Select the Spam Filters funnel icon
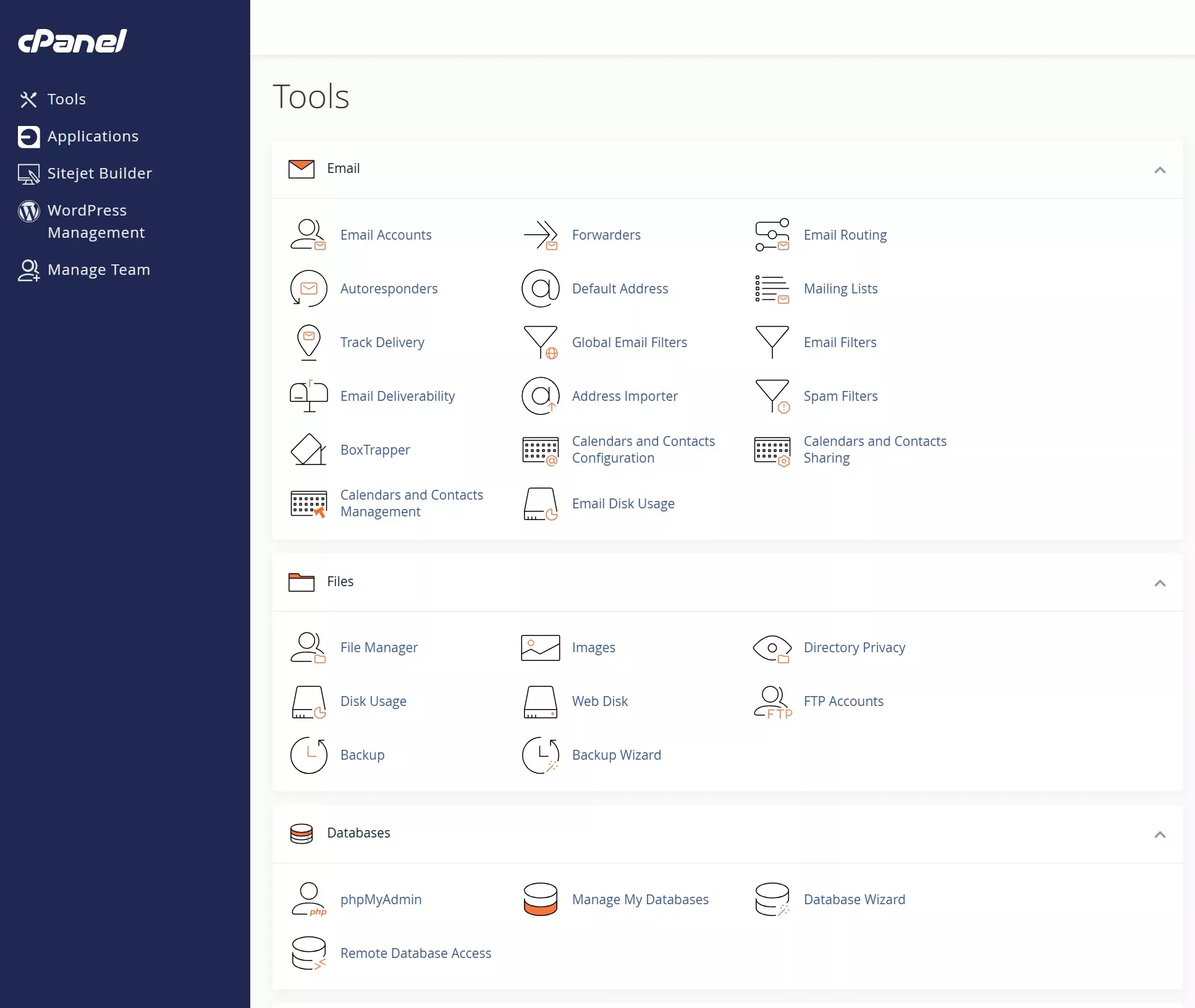 tap(772, 396)
